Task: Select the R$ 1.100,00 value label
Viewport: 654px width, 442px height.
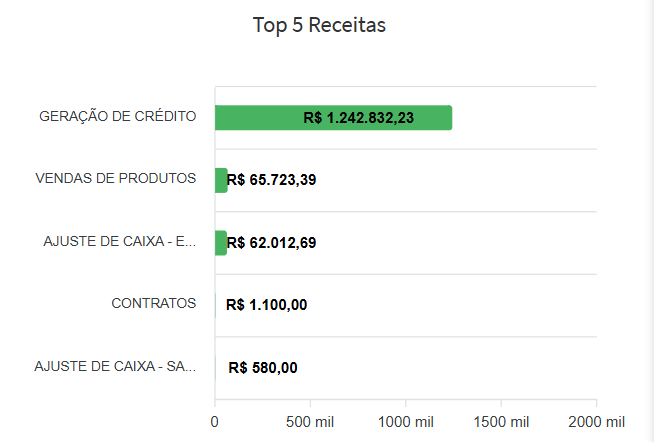Action: [267, 305]
